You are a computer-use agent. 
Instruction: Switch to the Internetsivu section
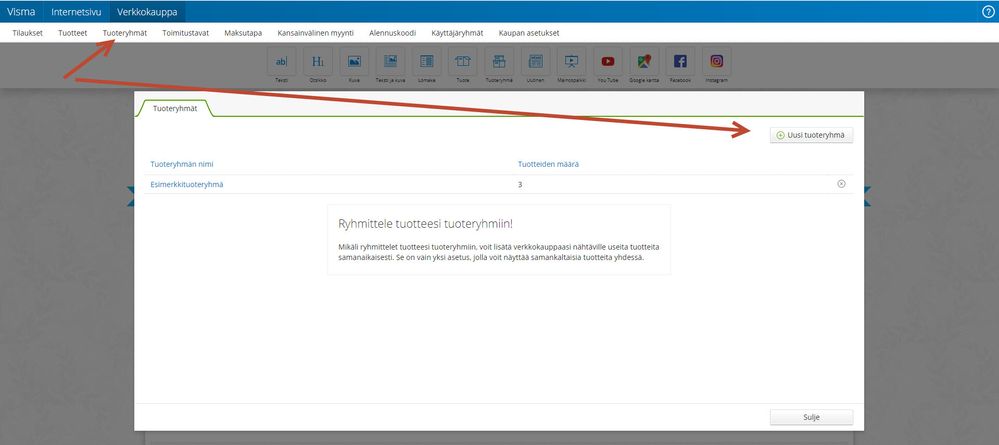[x=76, y=11]
